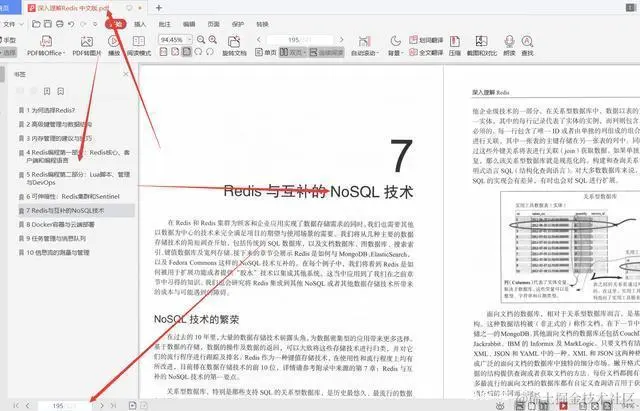The height and width of the screenshot is (411, 640).
Task: Click the zoom out magnifier icon
Action: (x=201, y=40)
